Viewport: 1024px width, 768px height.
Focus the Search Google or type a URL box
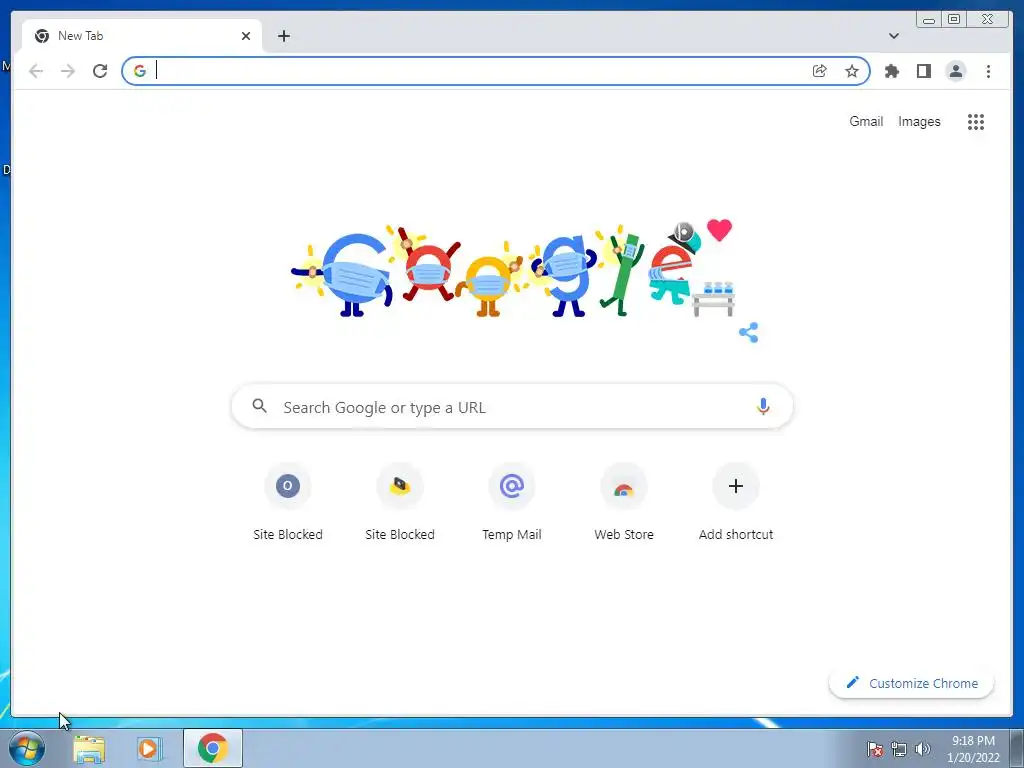coord(512,407)
